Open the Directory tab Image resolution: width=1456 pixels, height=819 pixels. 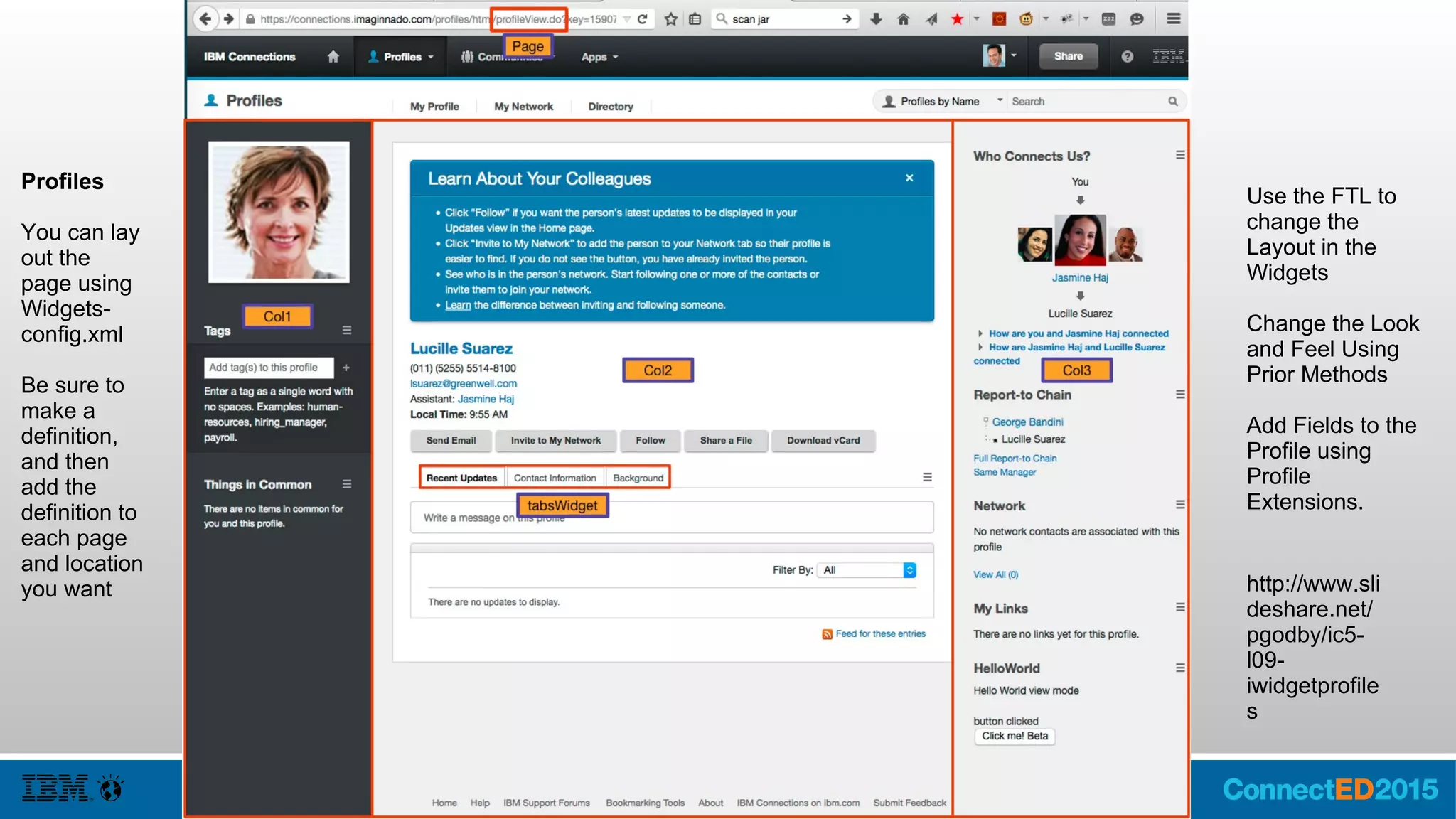(x=610, y=107)
